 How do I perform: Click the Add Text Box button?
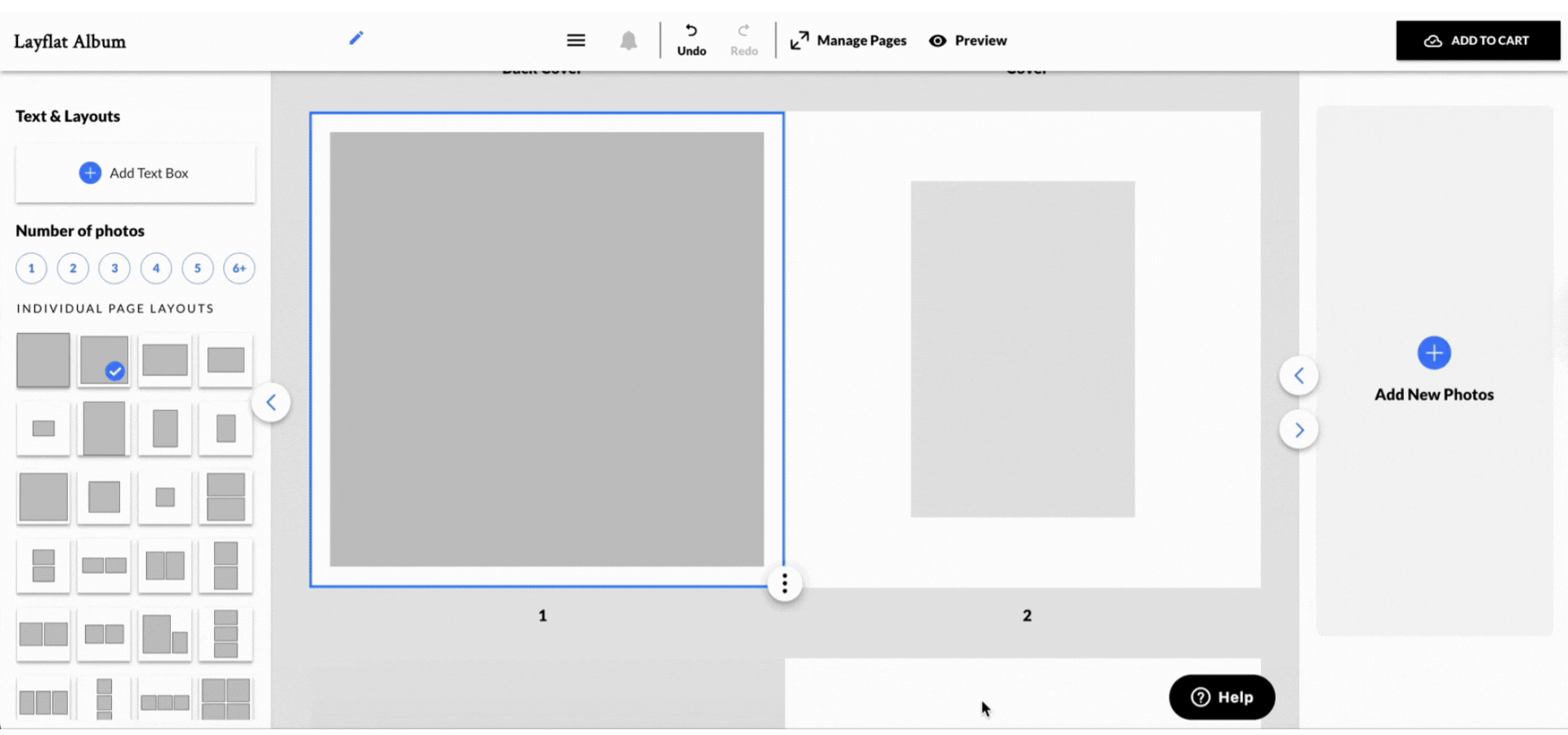(135, 173)
